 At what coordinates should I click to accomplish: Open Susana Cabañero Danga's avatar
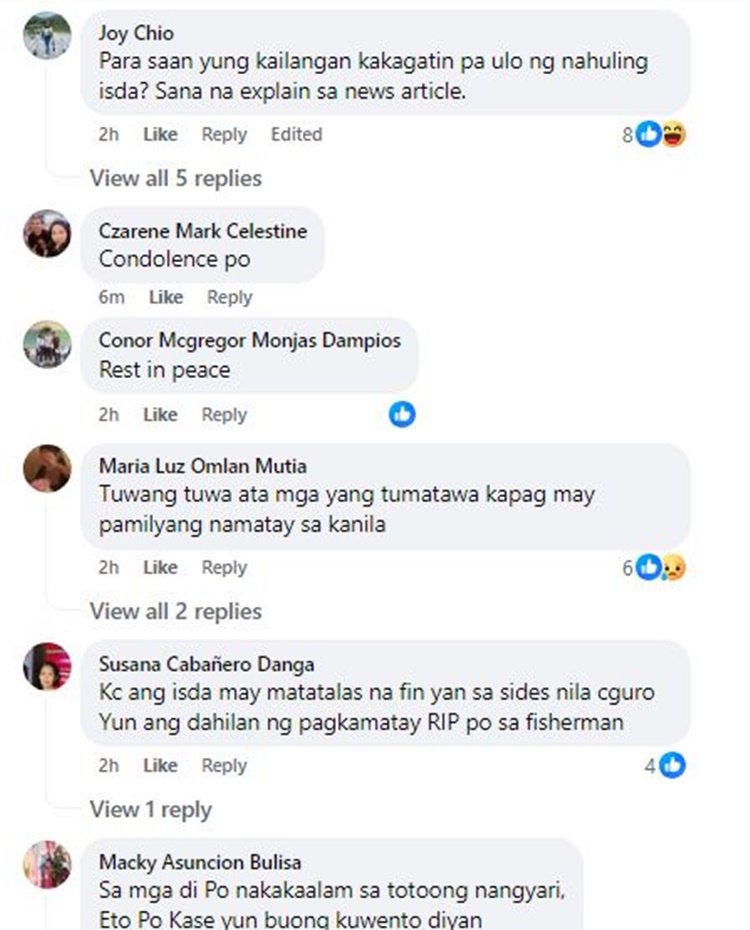point(47,666)
